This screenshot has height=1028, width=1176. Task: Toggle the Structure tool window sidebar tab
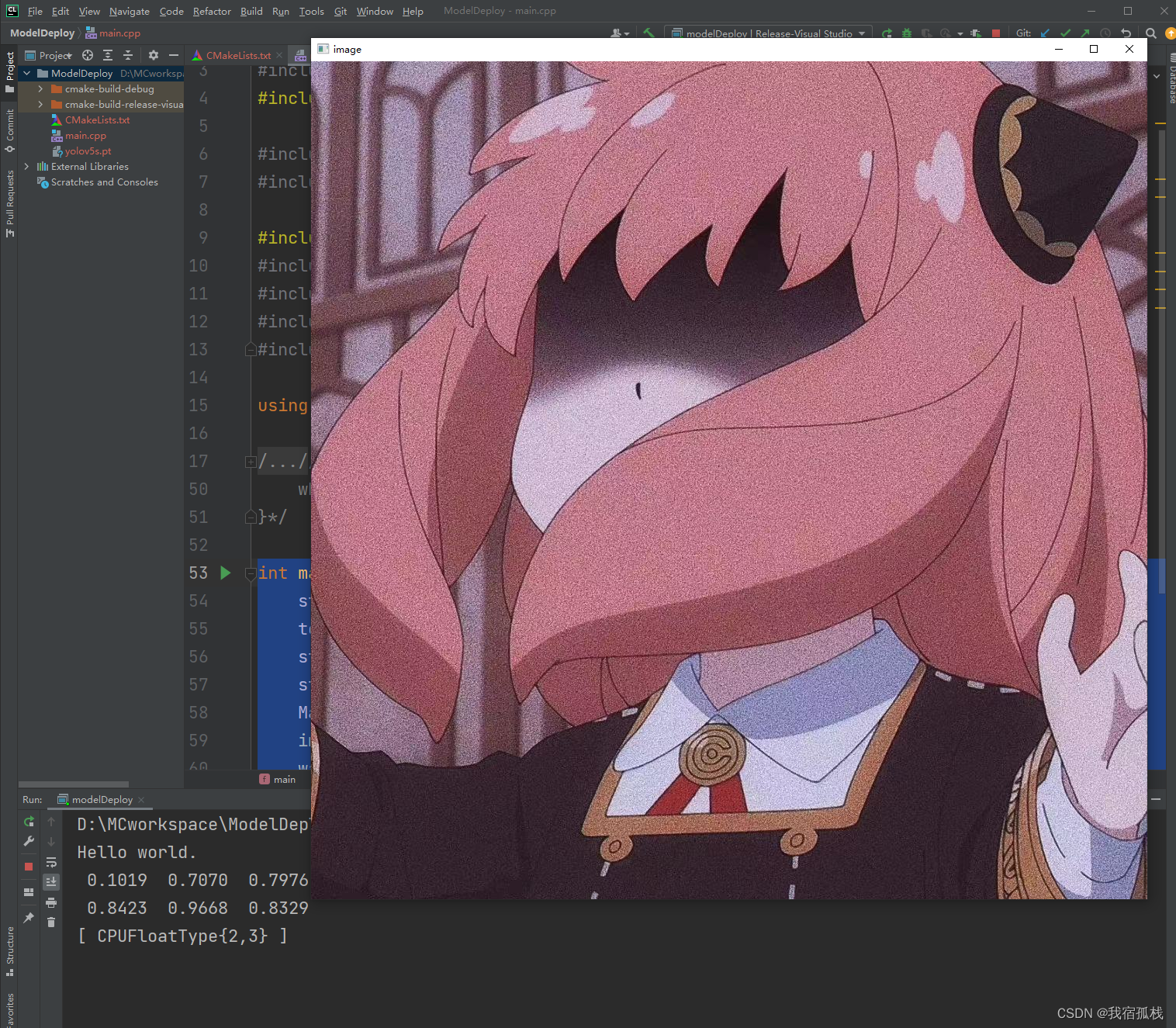click(x=9, y=951)
